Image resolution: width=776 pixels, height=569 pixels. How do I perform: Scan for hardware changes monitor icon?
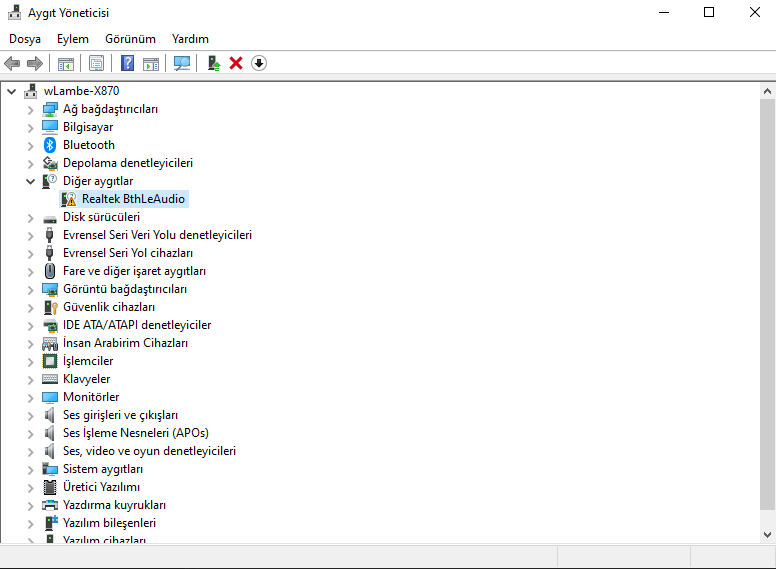(182, 63)
